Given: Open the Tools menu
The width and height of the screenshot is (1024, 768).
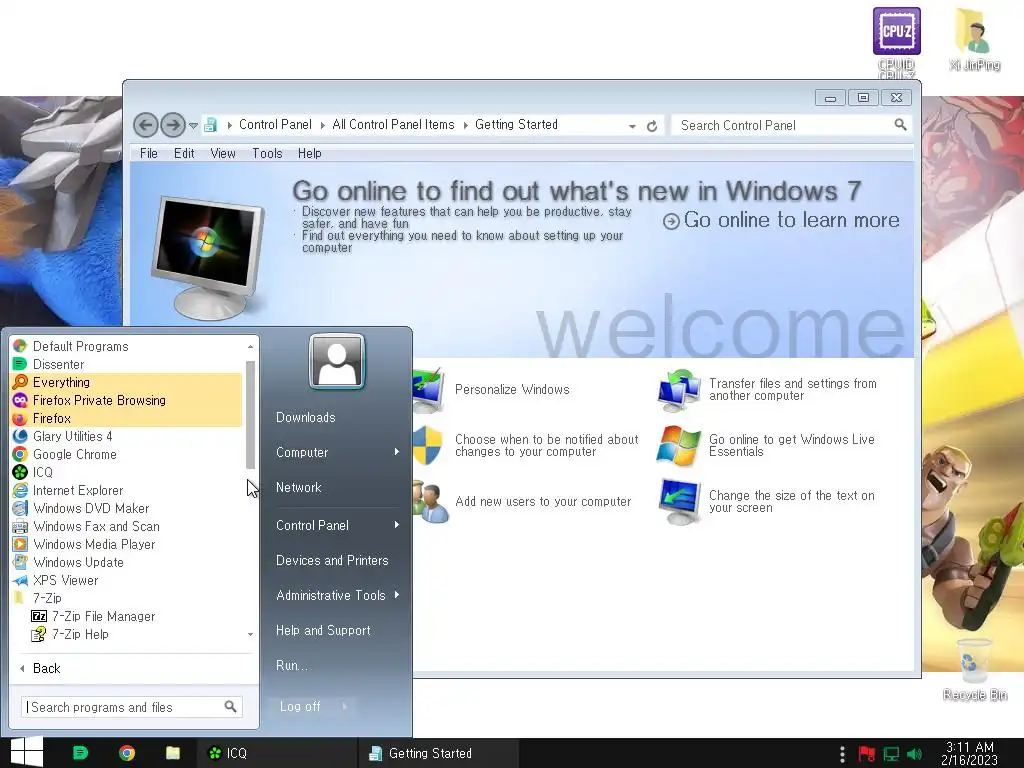Looking at the screenshot, I should tap(267, 153).
